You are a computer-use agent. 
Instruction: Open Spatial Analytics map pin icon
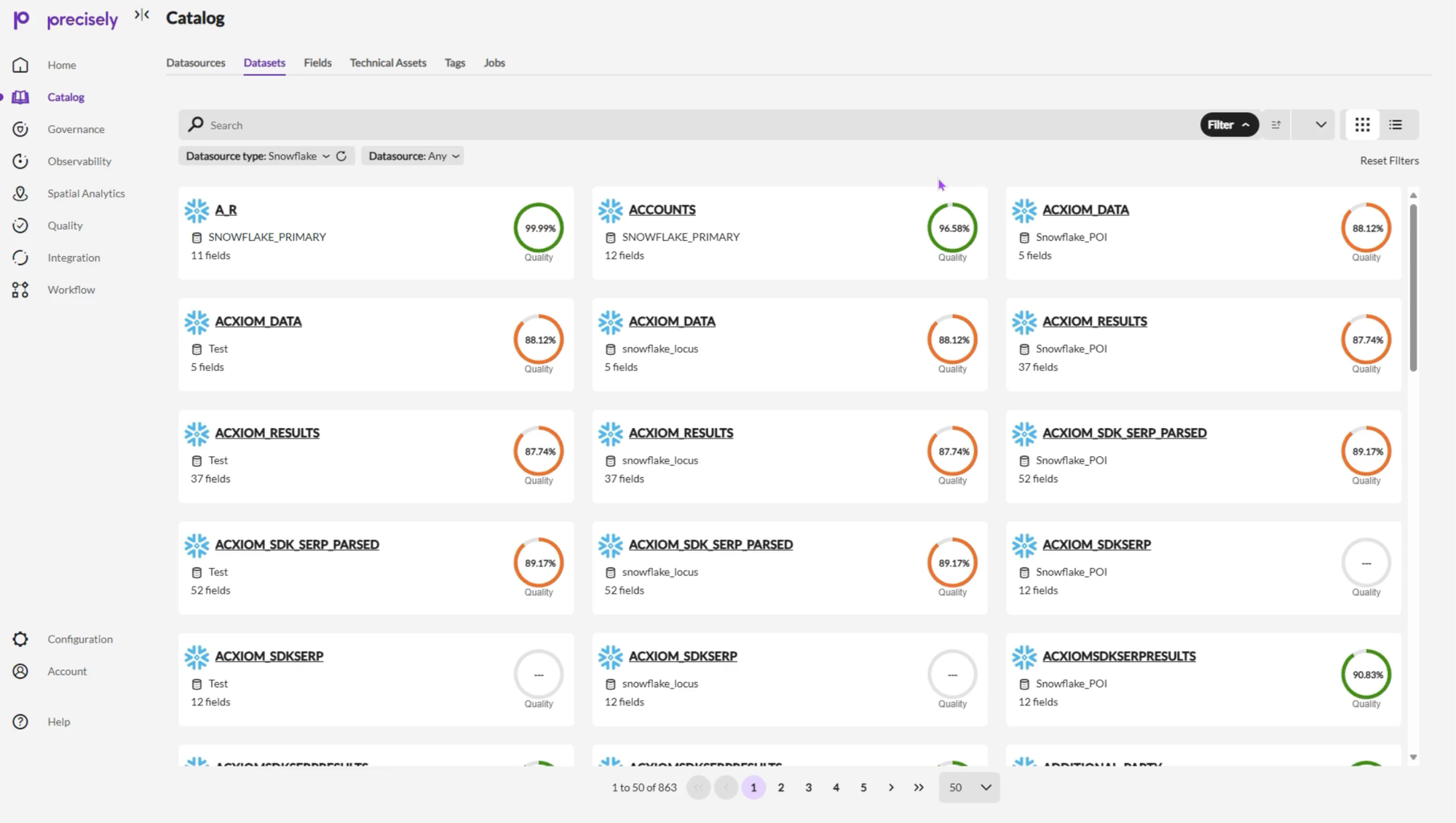[x=20, y=194]
